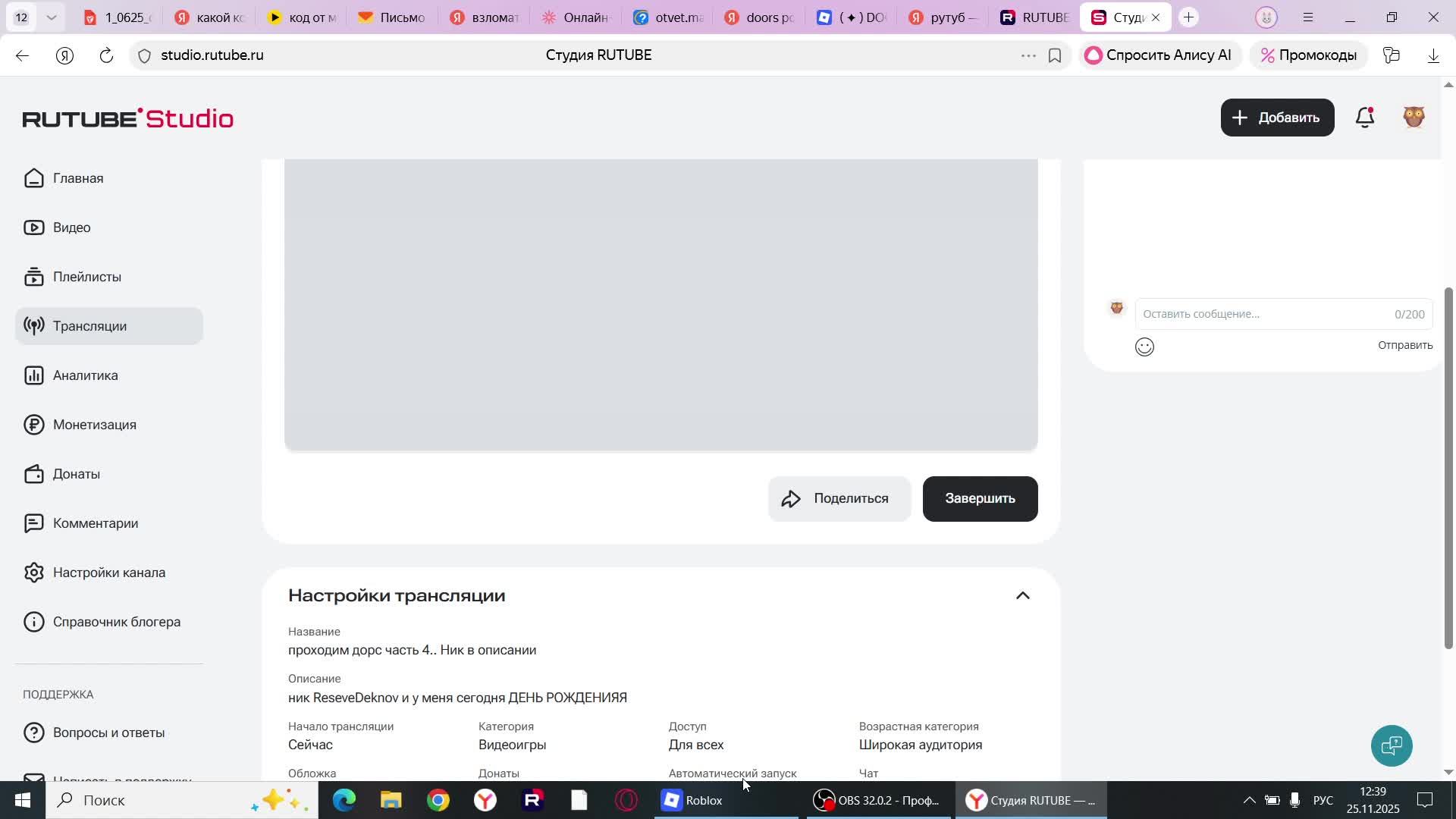Collapse the Настройки трансляции section
The height and width of the screenshot is (819, 1456).
[1022, 596]
